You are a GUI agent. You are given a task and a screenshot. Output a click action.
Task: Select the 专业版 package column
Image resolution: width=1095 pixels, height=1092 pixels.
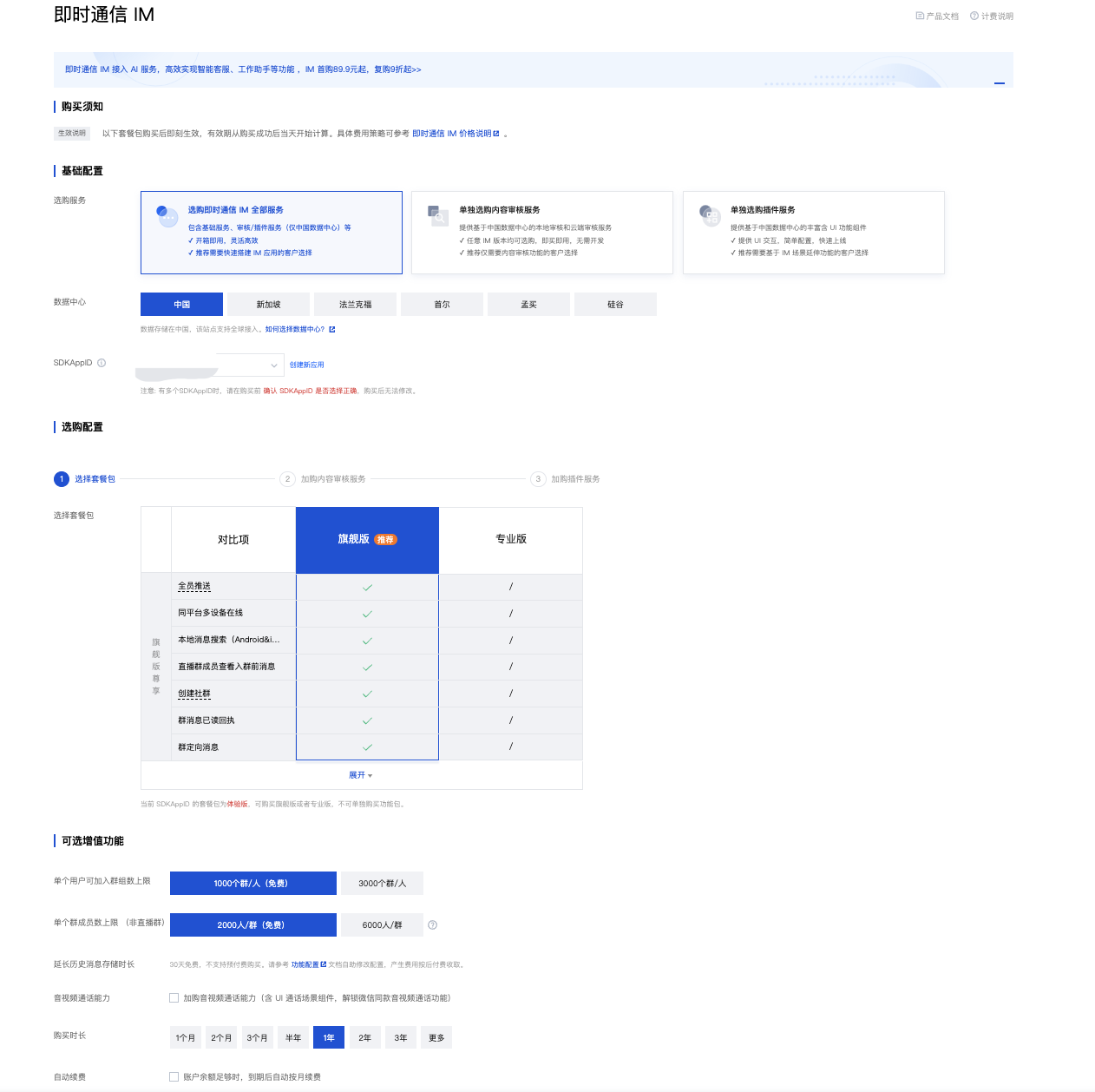tap(511, 540)
